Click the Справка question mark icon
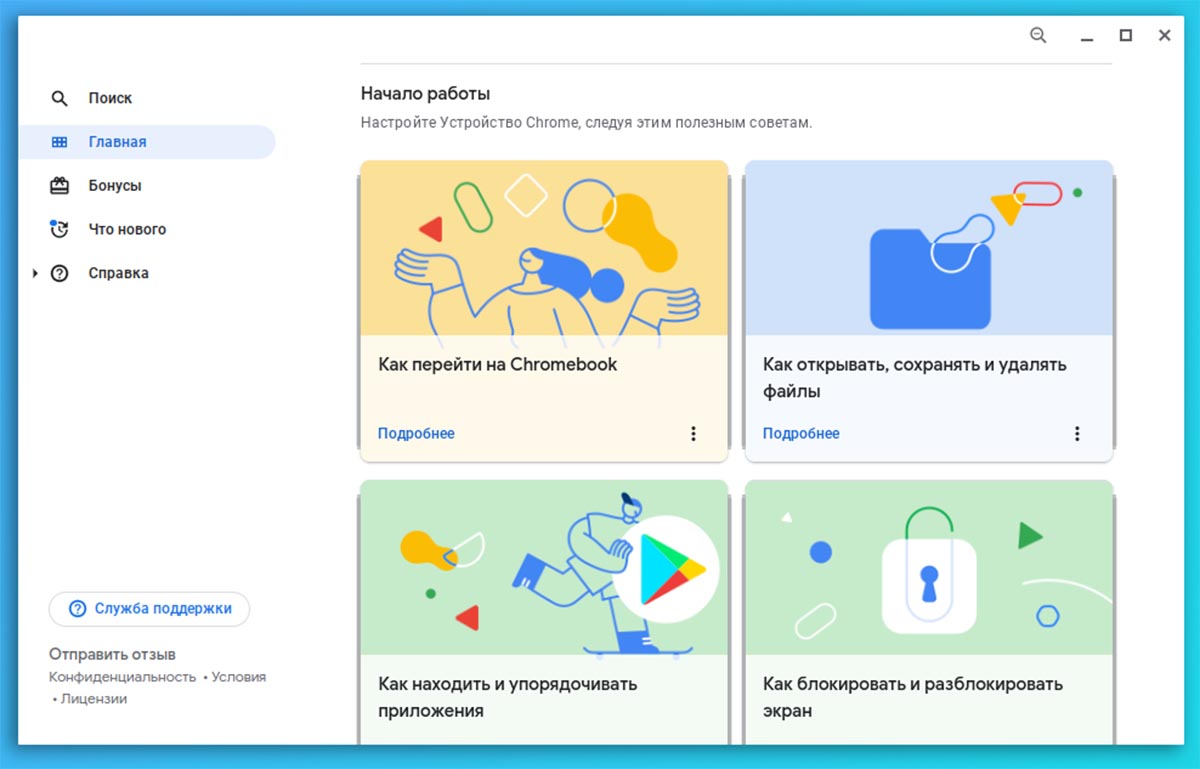The width and height of the screenshot is (1200, 769). coord(59,273)
